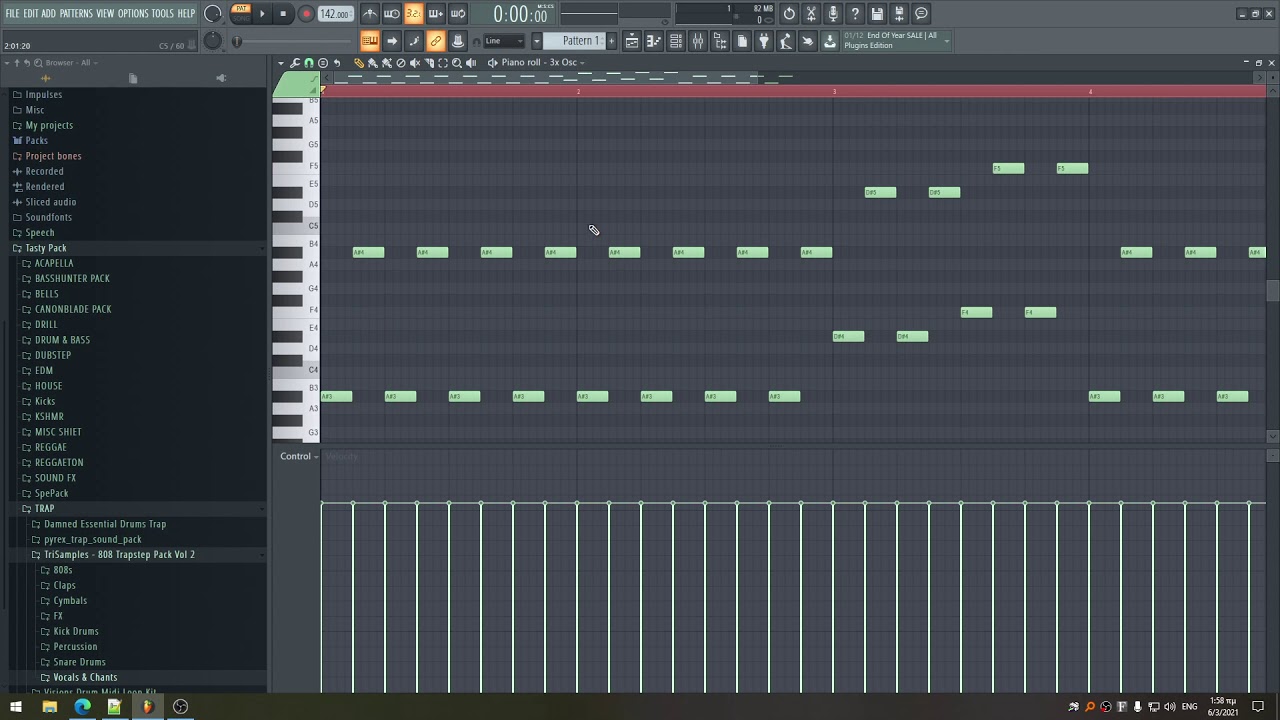Toggle the 3-2-1 countdown before recording

coord(413,14)
